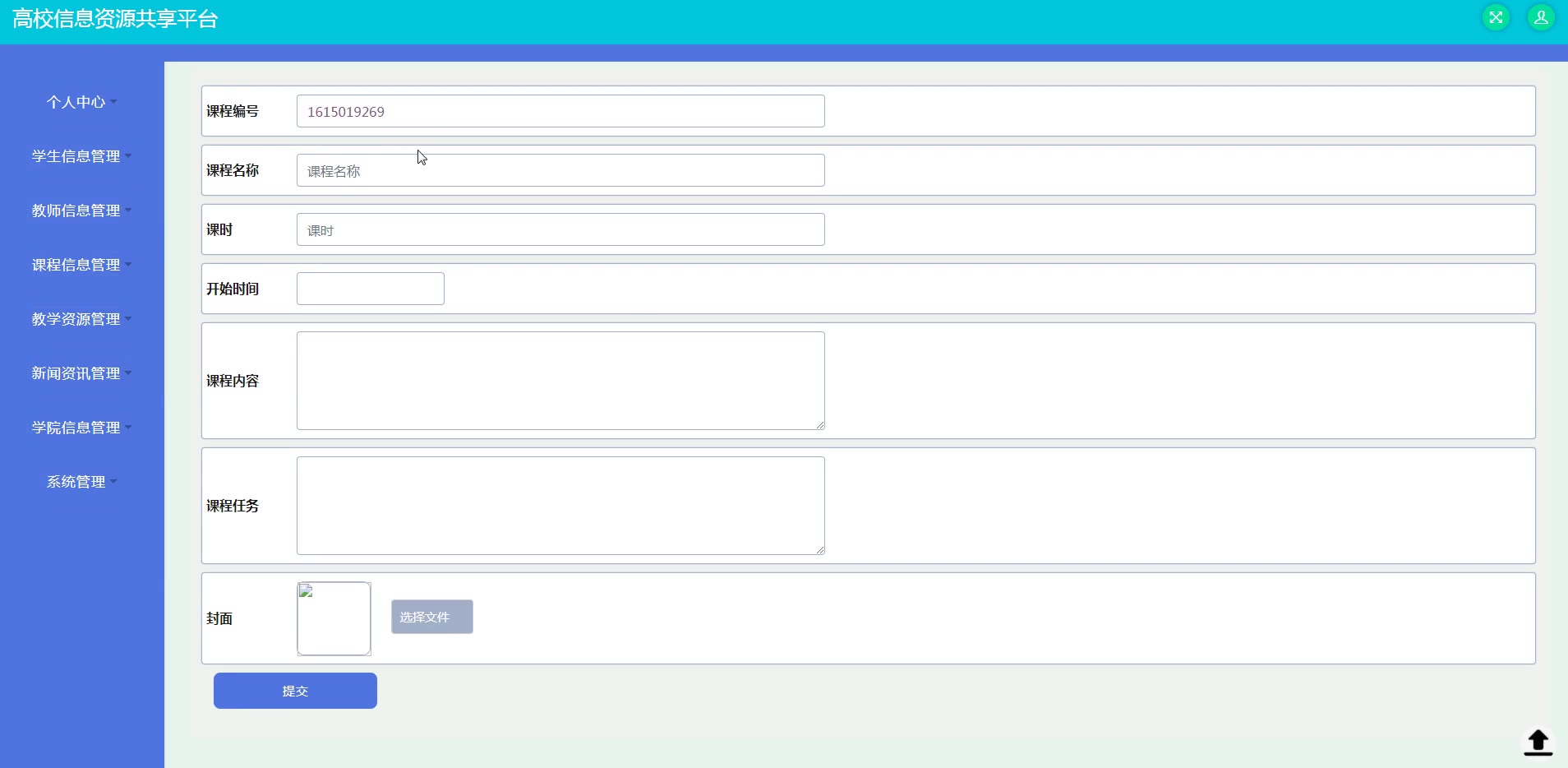Click the 课程内容 field label
1568x768 pixels.
pyautogui.click(x=233, y=381)
